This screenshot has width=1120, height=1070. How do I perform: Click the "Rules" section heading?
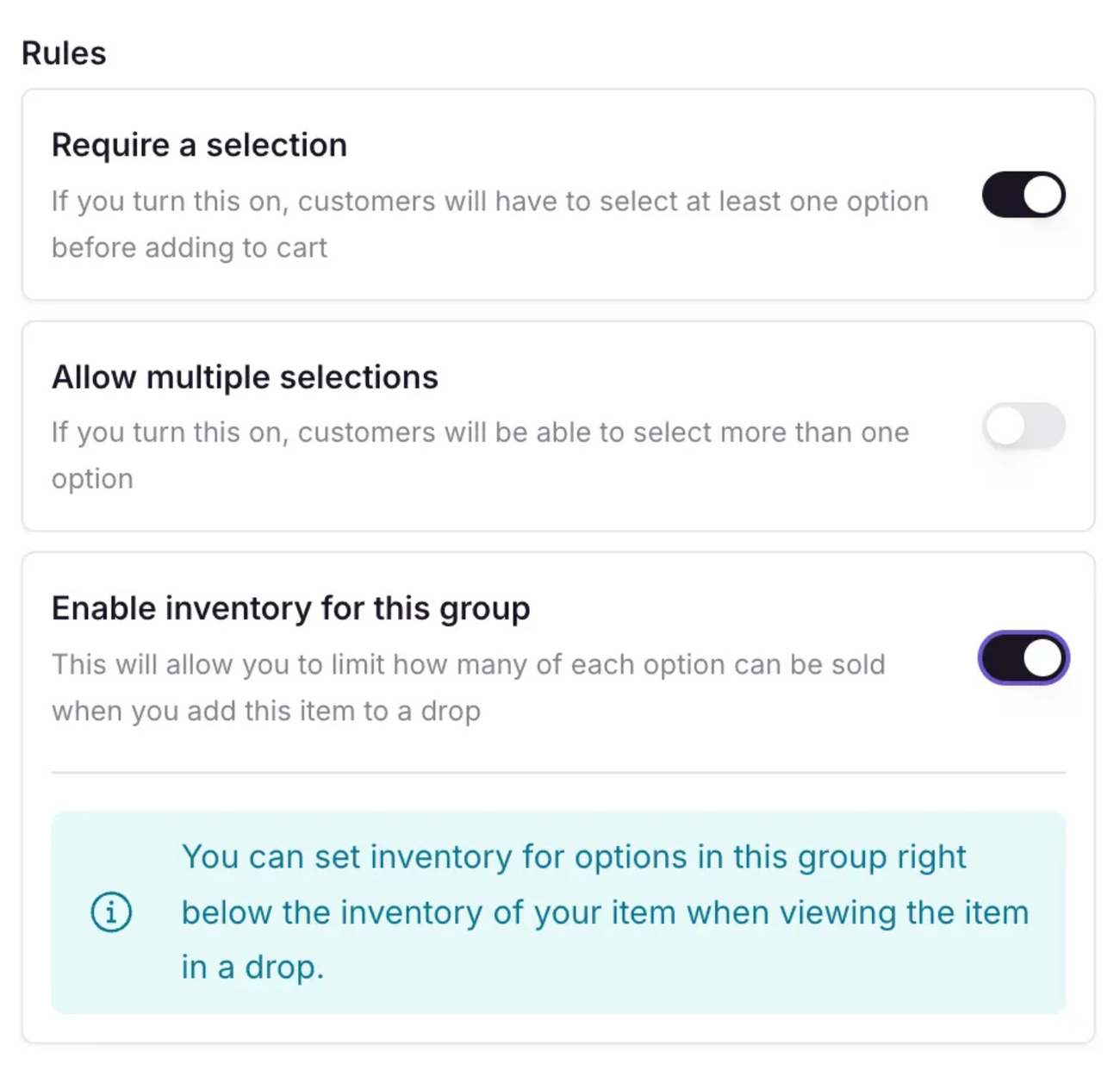click(x=64, y=53)
